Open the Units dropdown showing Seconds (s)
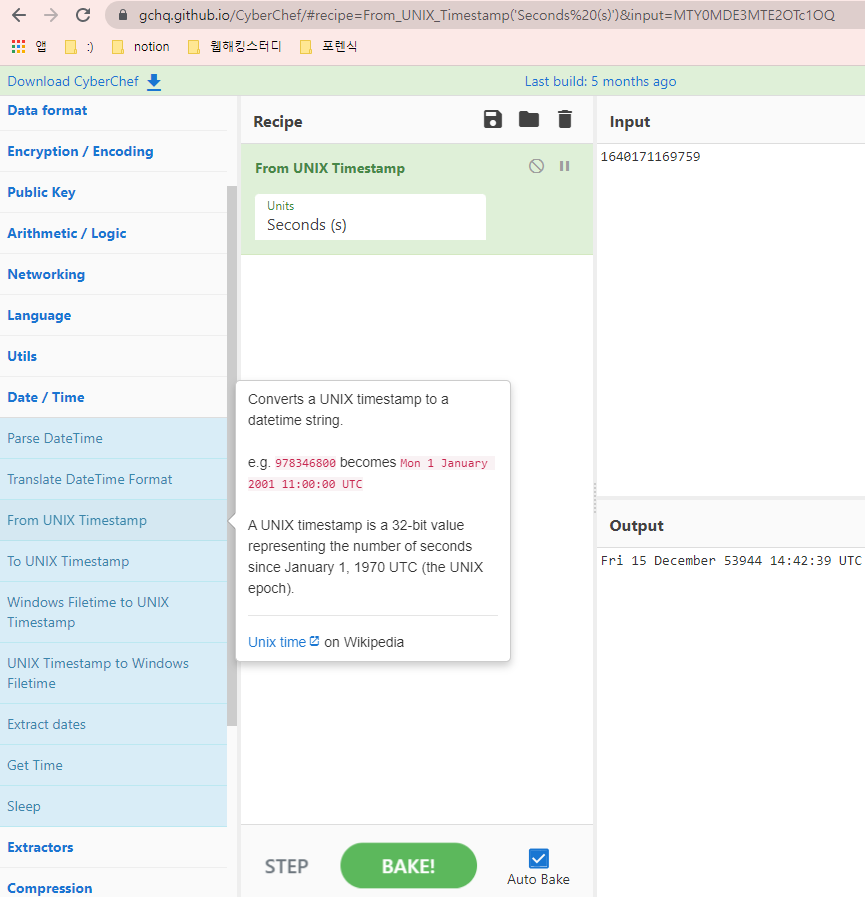865x897 pixels. pos(370,217)
